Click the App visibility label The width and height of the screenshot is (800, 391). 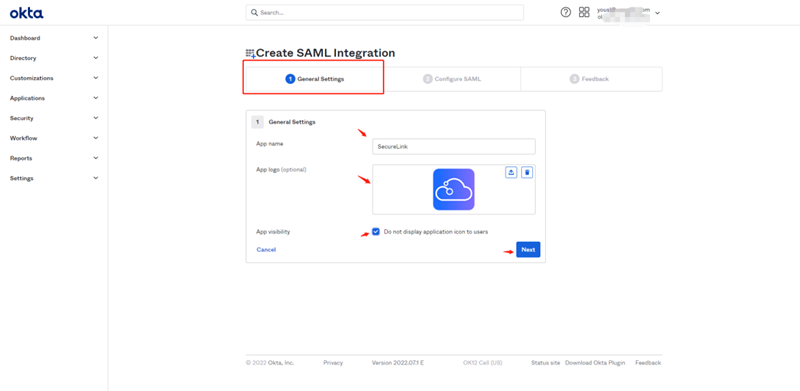point(273,232)
